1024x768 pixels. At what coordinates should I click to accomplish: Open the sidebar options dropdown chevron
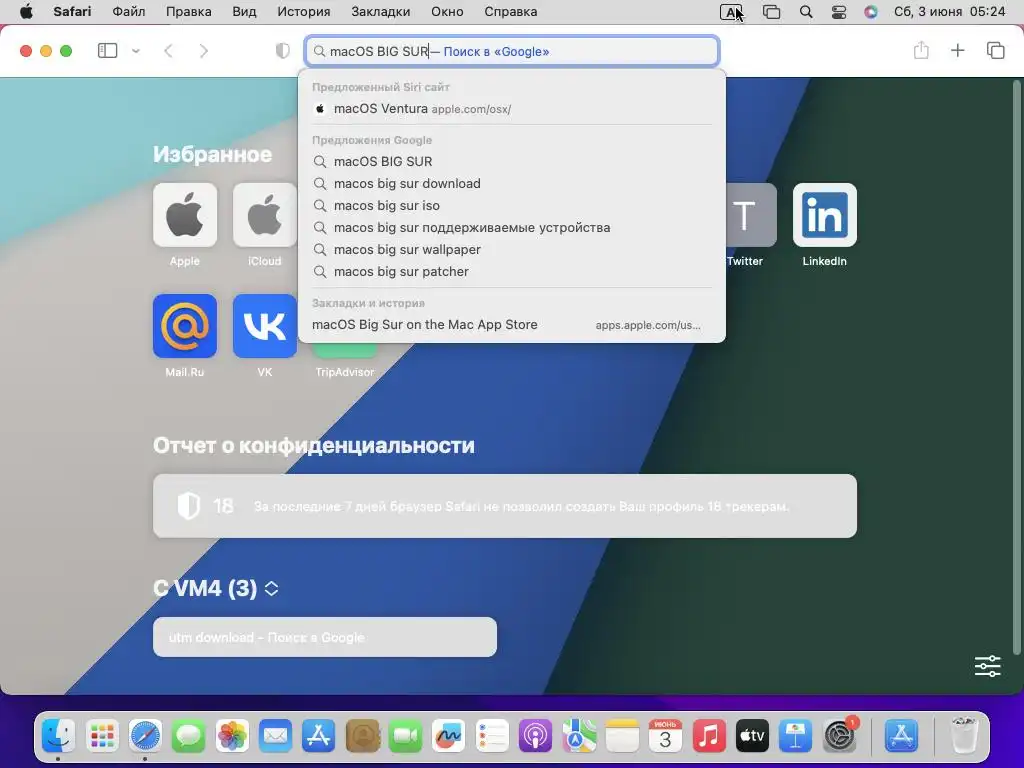pyautogui.click(x=136, y=51)
